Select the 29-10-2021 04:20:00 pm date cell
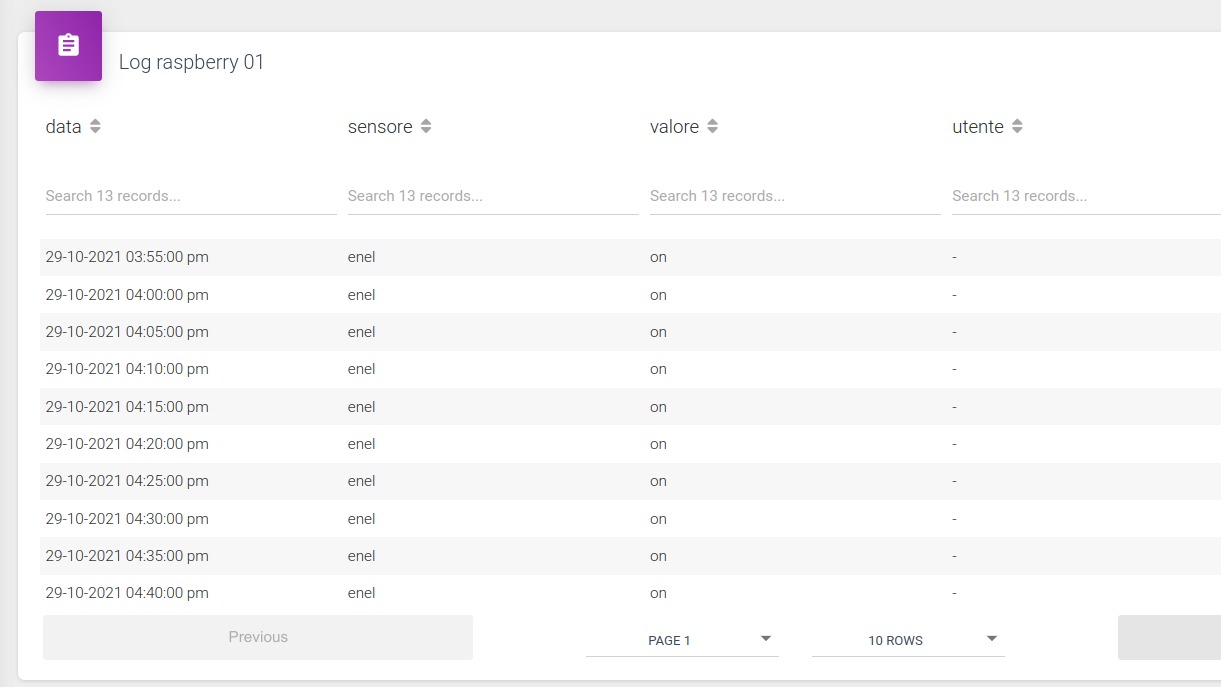 point(127,444)
